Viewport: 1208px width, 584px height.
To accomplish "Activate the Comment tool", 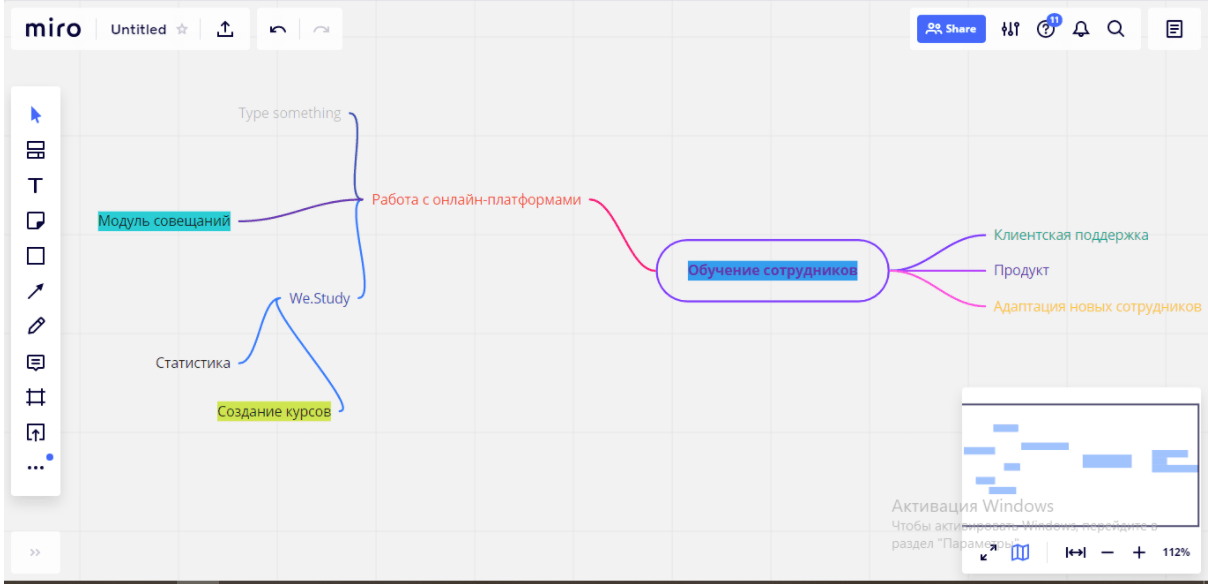I will pyautogui.click(x=36, y=362).
